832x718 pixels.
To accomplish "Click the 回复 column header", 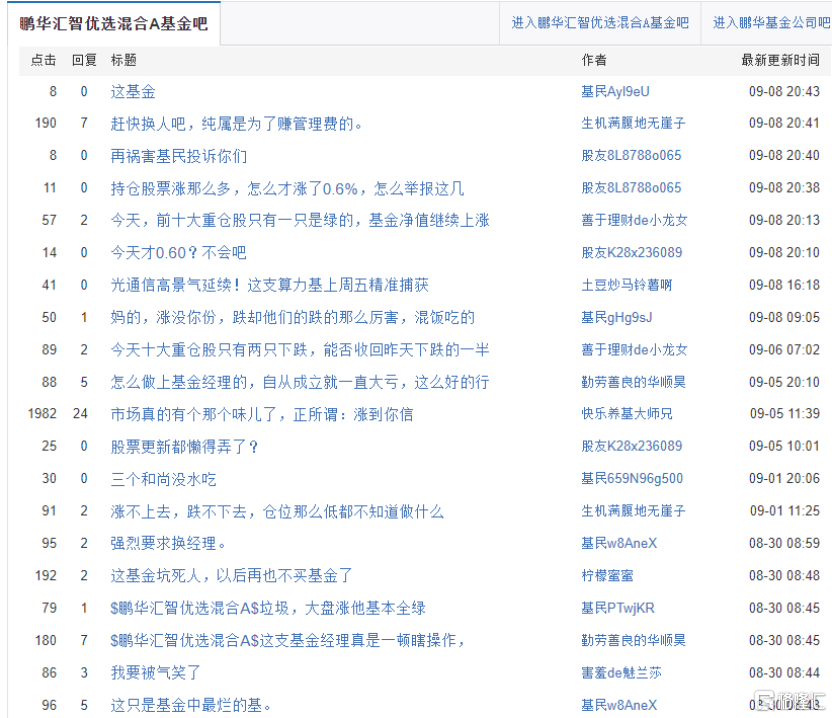I will point(84,60).
